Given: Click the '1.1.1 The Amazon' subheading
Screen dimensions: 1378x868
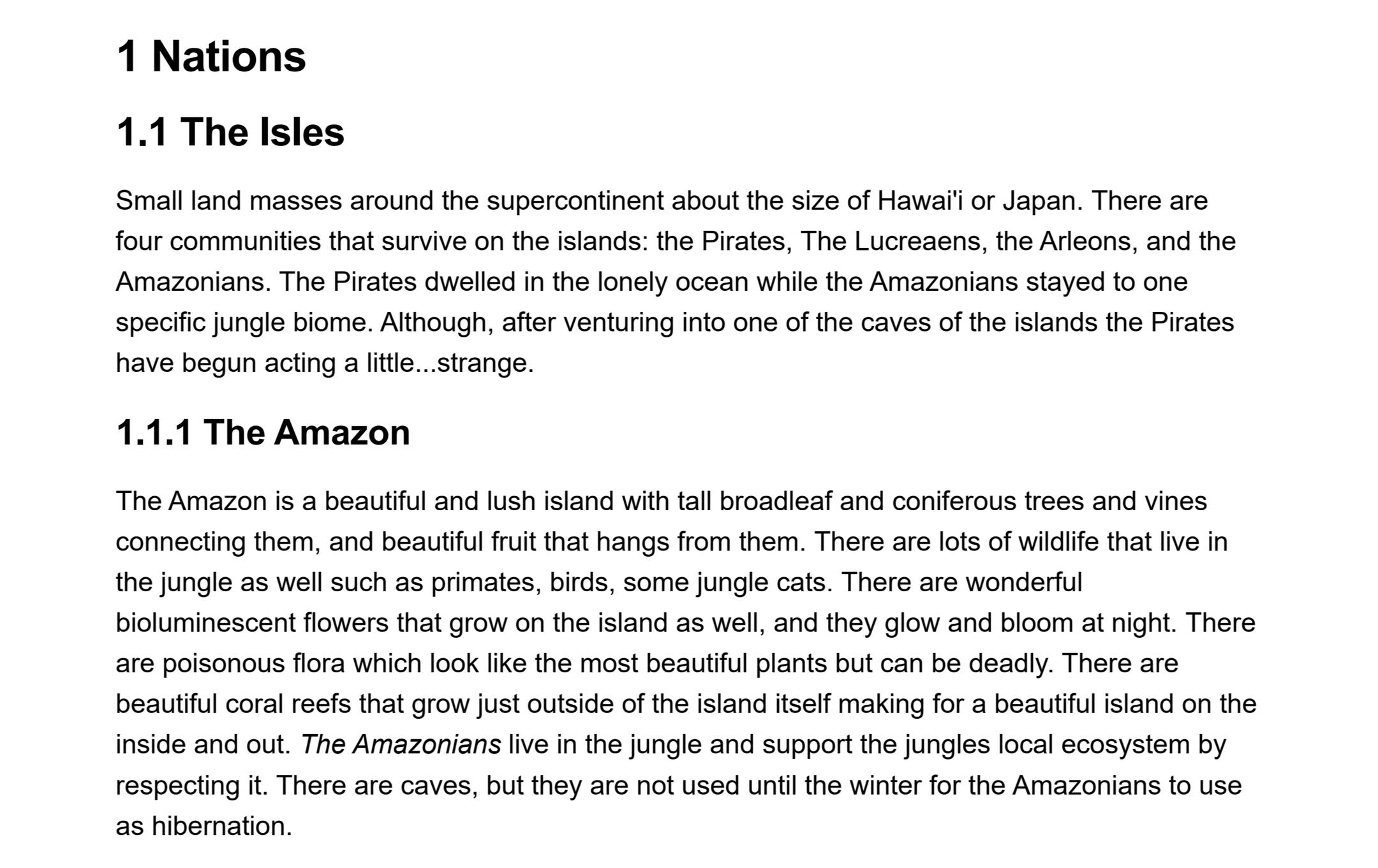Looking at the screenshot, I should 263,432.
